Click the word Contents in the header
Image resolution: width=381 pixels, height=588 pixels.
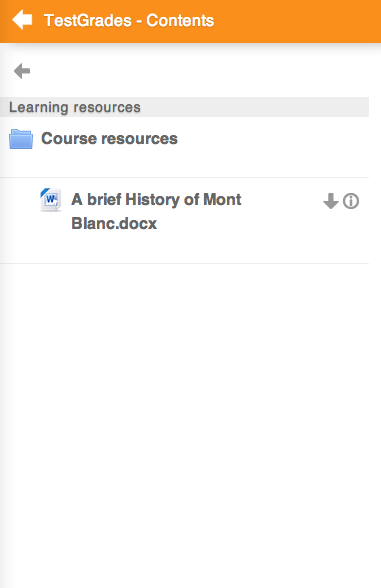tap(180, 21)
